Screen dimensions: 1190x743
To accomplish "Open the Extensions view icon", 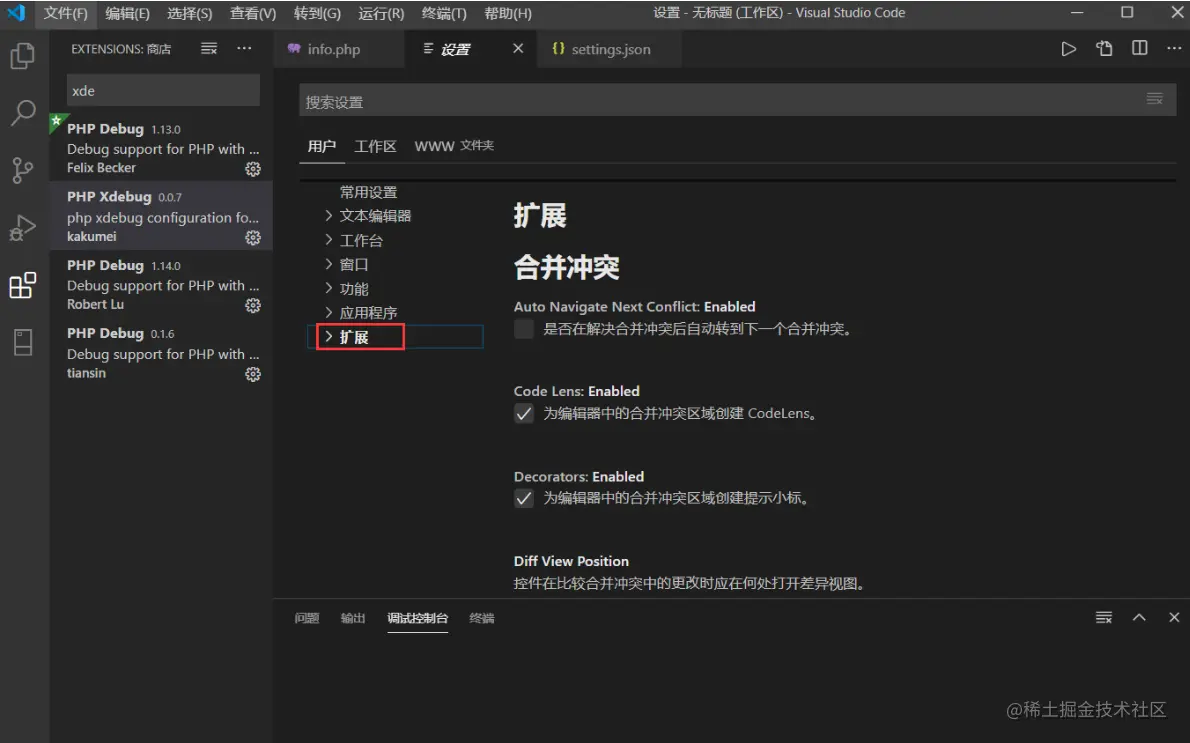I will tap(23, 285).
